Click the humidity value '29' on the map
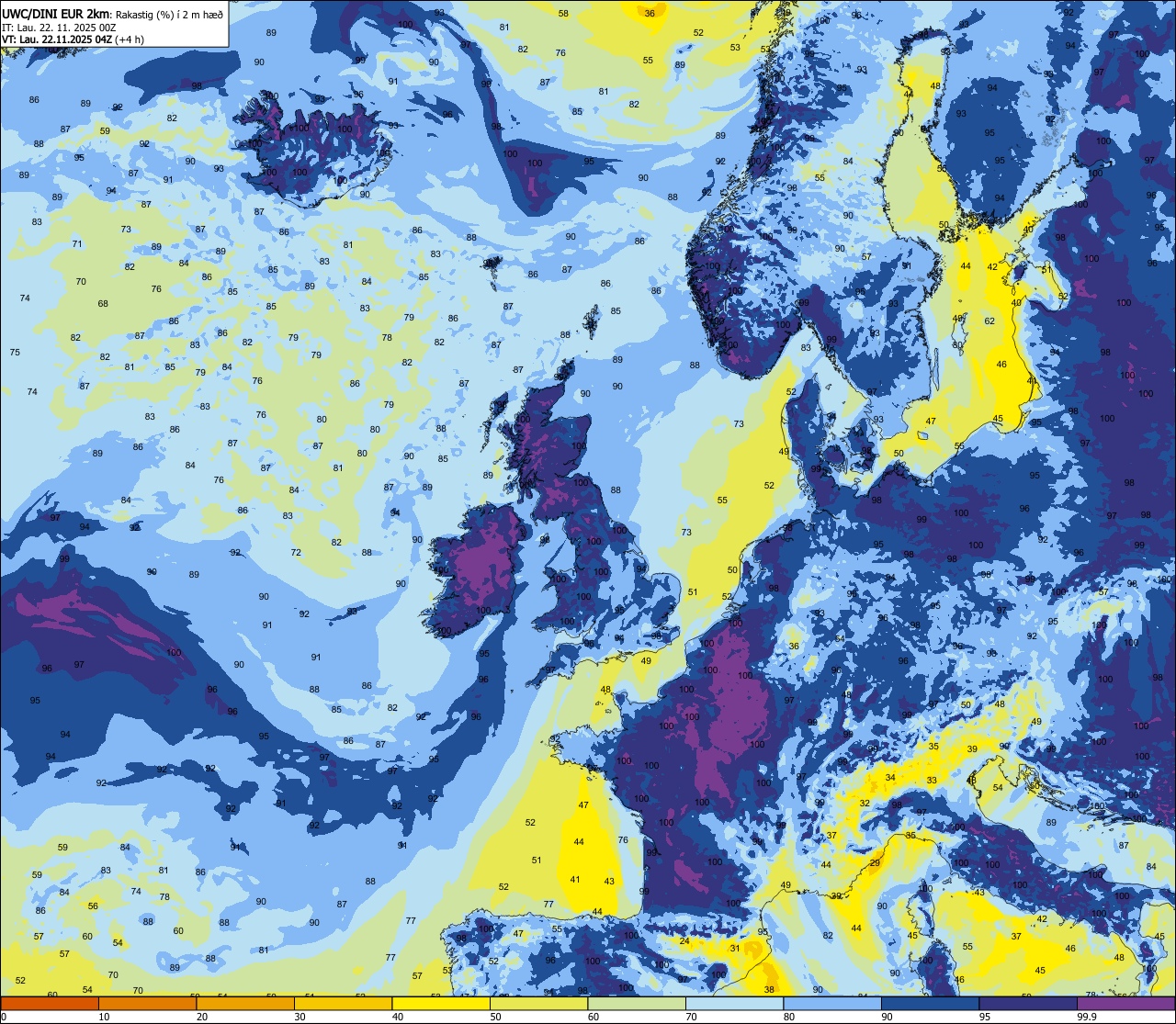This screenshot has height=1024, width=1176. [x=875, y=863]
